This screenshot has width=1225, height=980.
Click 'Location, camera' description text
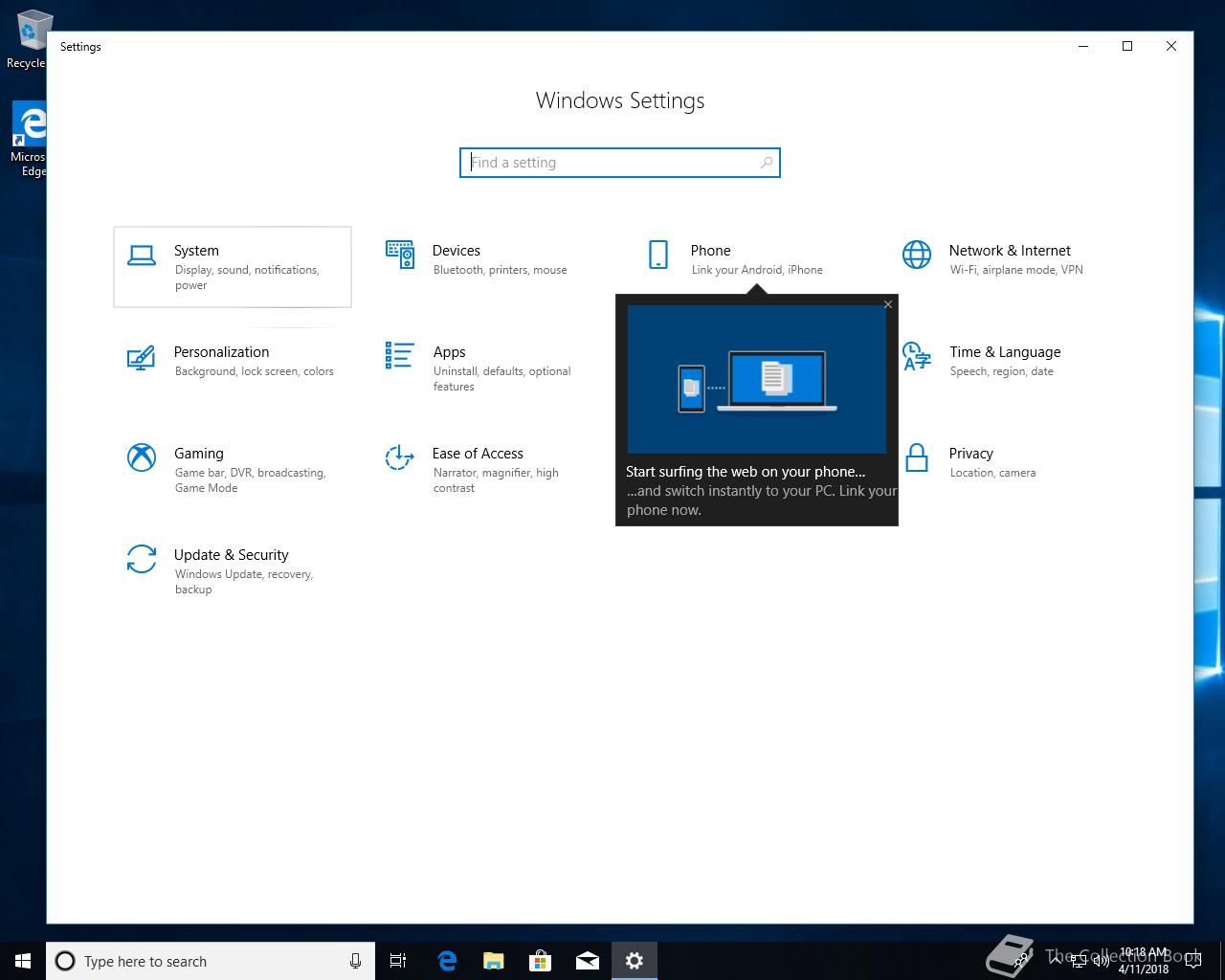pos(992,473)
